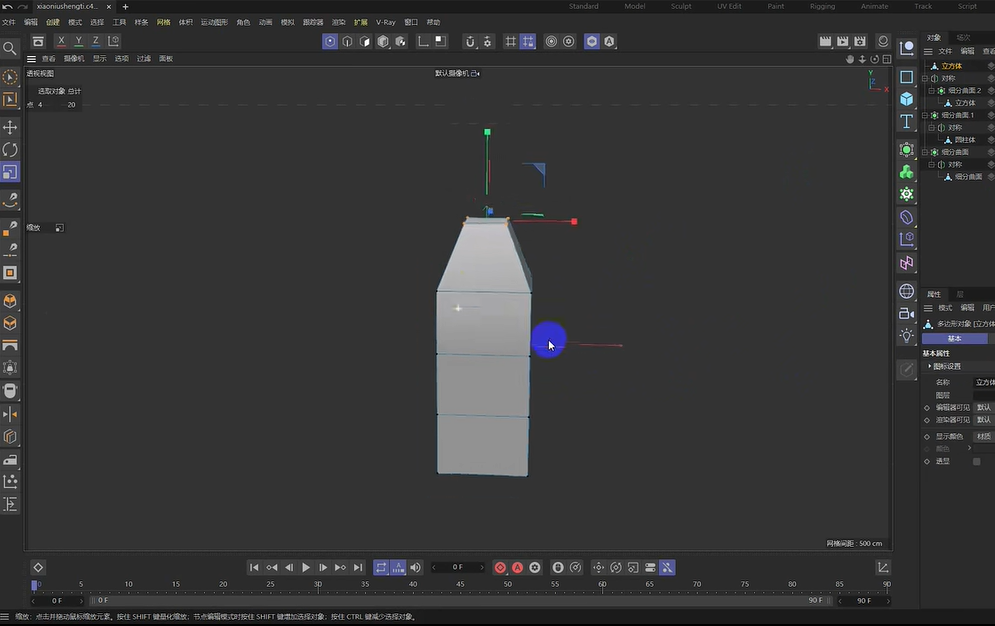The width and height of the screenshot is (995, 626).
Task: Open the V-Ray menu in the menu bar
Action: click(x=385, y=21)
